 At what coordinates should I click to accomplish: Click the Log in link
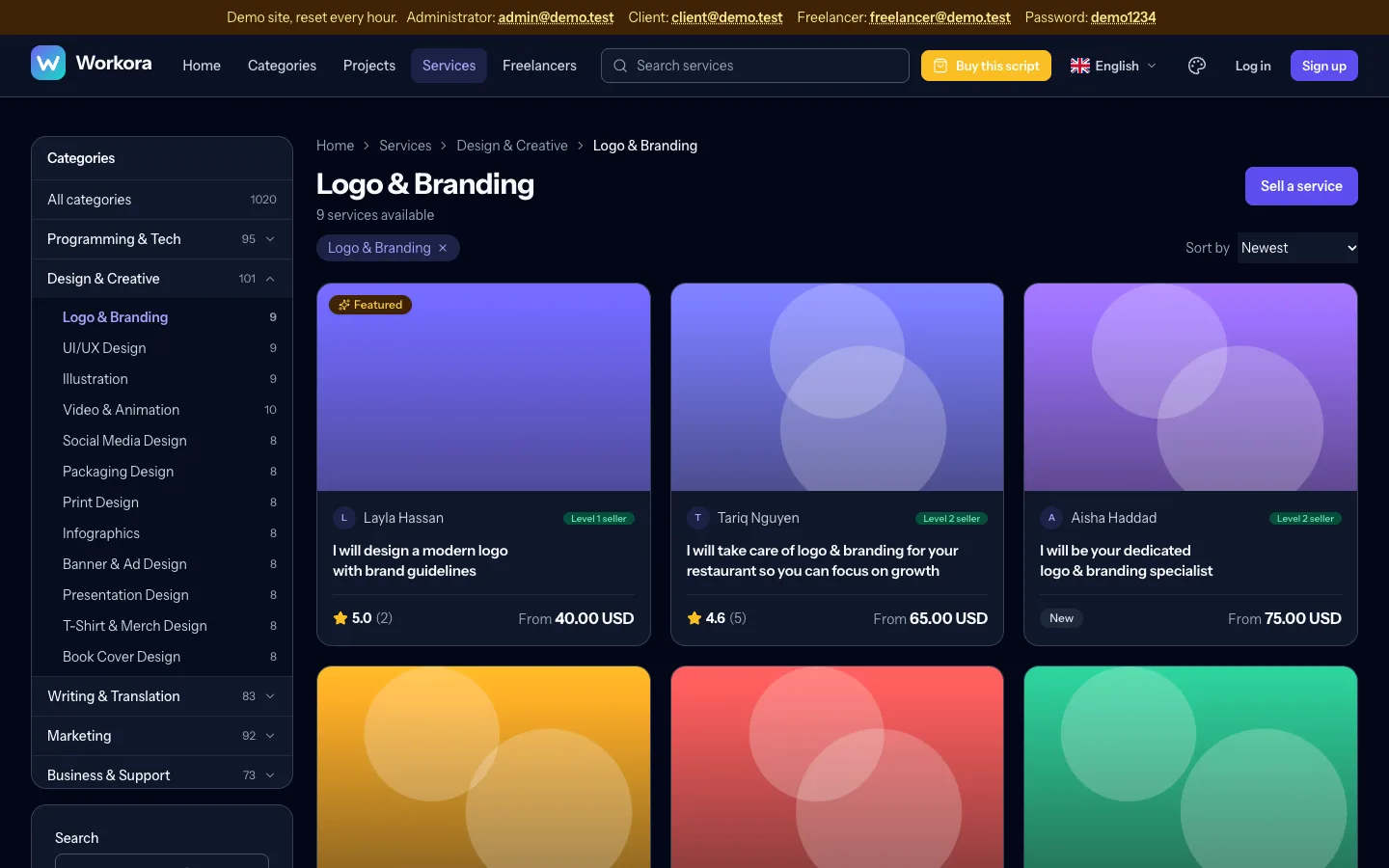pos(1253,66)
